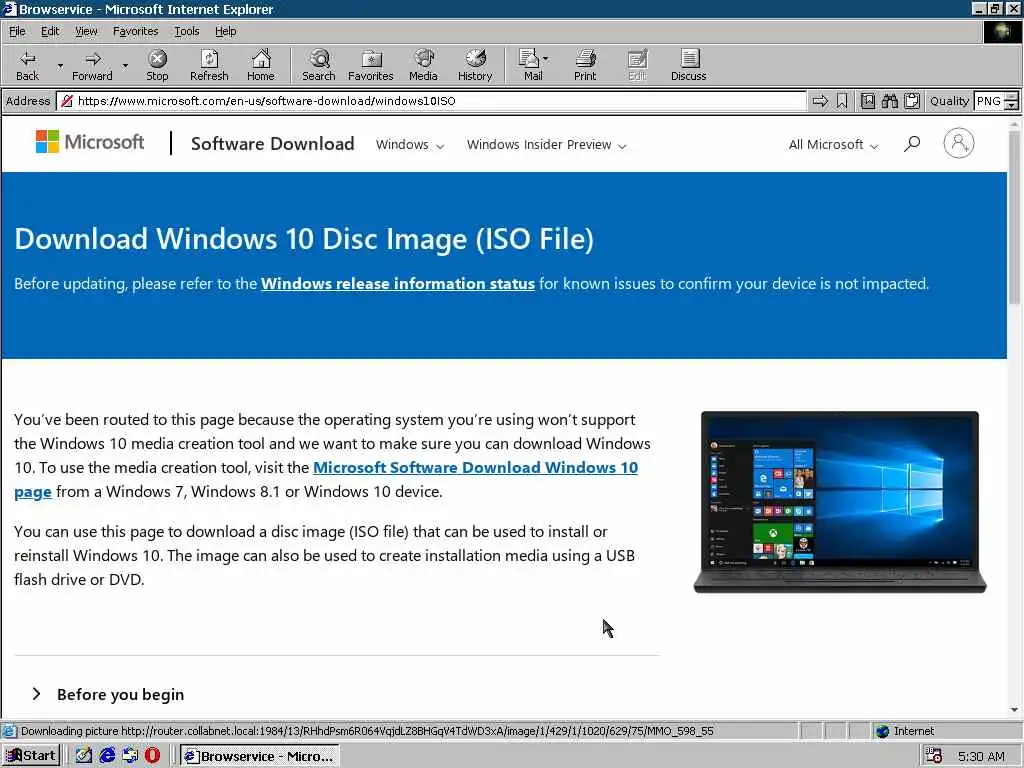
Task: Click the Software Download heading link
Action: (x=272, y=144)
